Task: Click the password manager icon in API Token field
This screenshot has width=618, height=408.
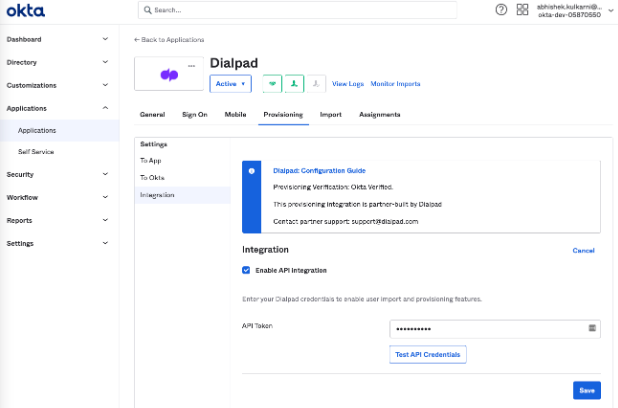Action: (592, 328)
